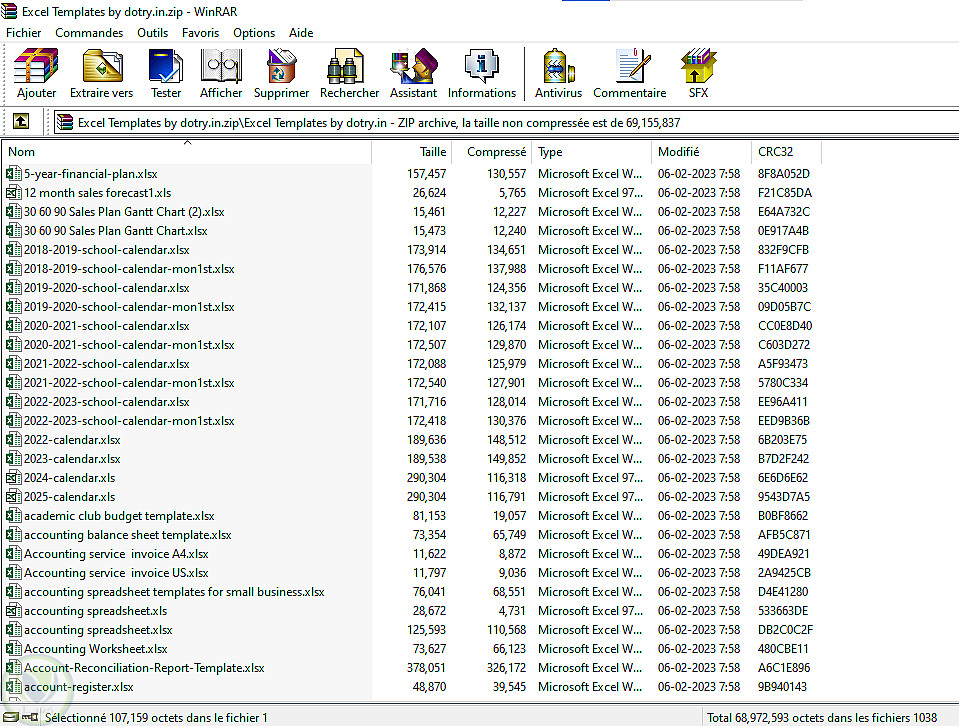
Task: Select 2019-2020-school-calendar-mon1st.xlsx
Action: [129, 306]
